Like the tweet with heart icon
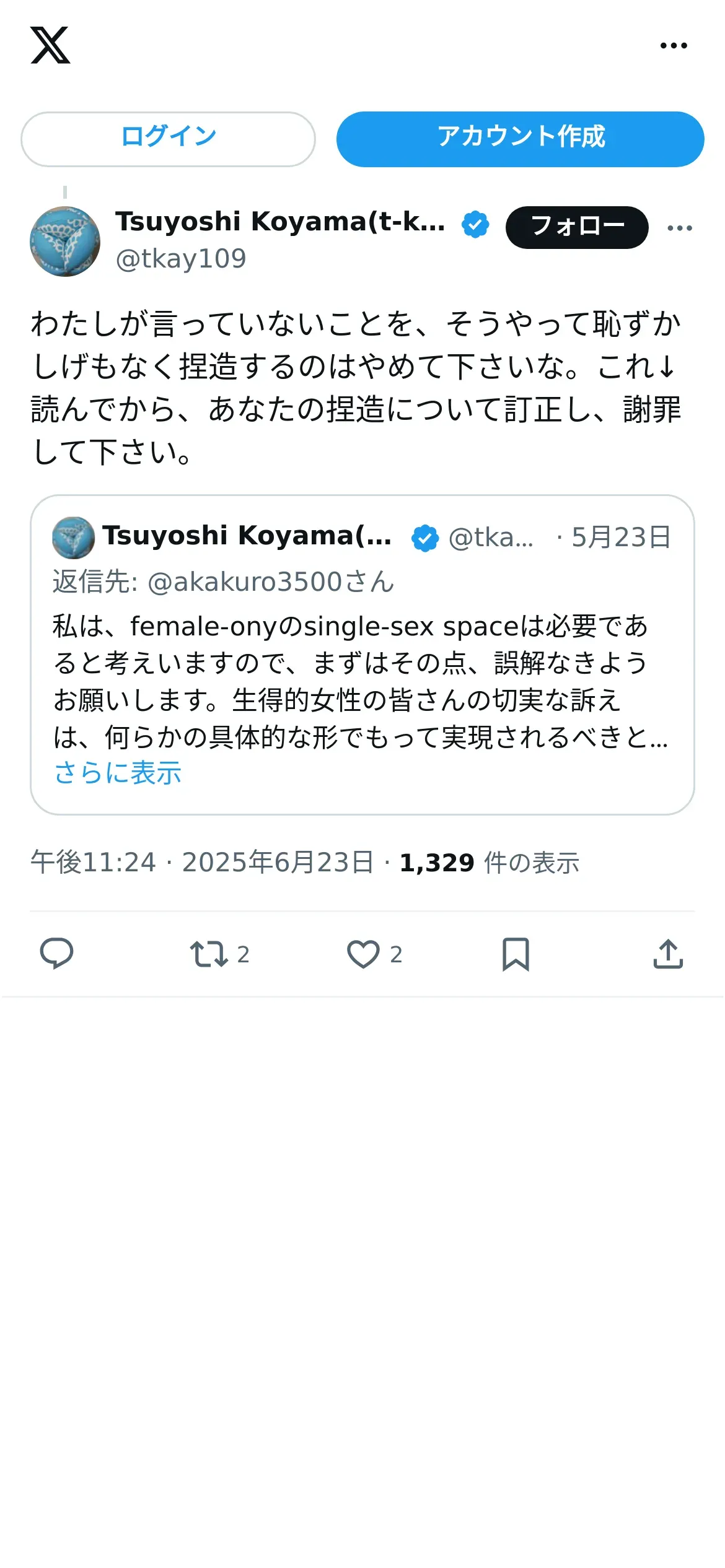Screen dimensions: 725x1568 363,954
